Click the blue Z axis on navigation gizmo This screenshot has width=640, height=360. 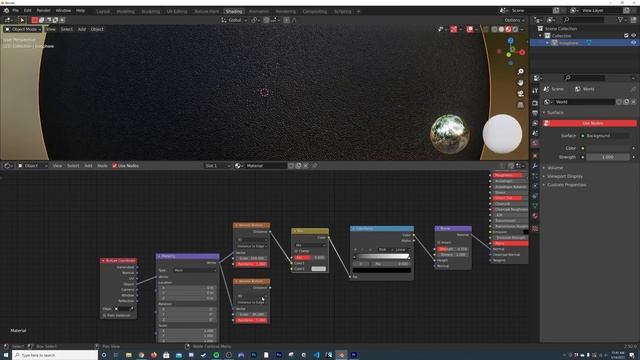pyautogui.click(x=511, y=41)
